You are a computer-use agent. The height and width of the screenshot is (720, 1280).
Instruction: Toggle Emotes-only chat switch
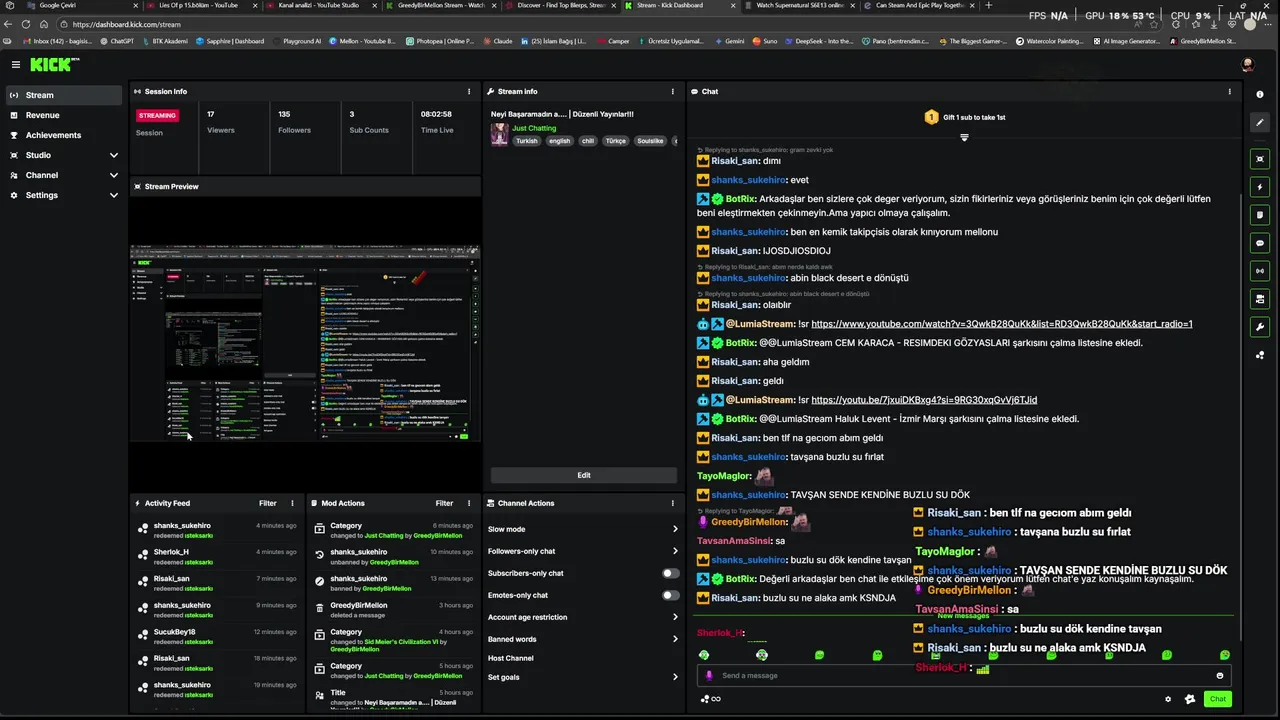[x=671, y=595]
